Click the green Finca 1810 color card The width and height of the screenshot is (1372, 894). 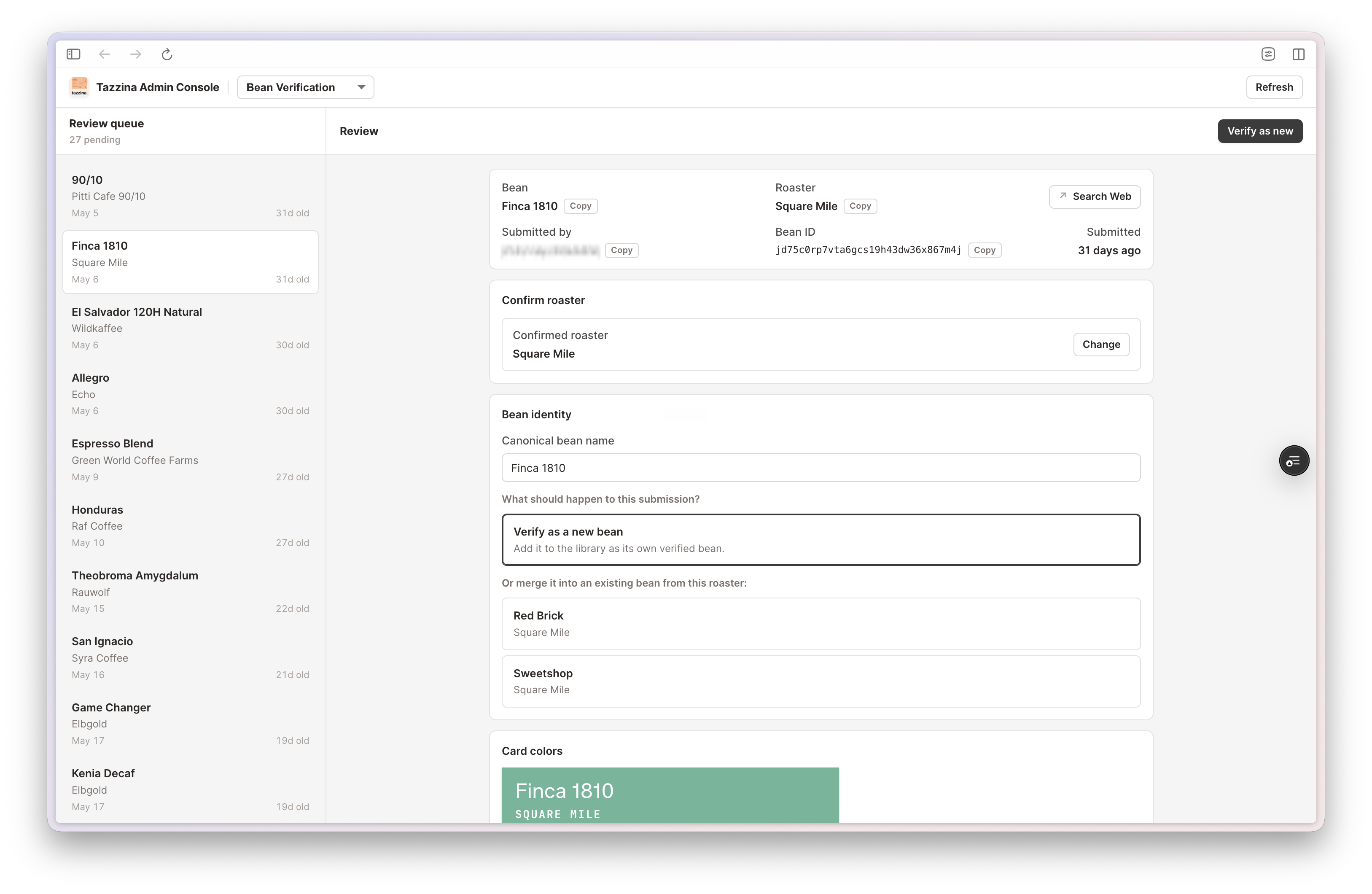[x=670, y=795]
